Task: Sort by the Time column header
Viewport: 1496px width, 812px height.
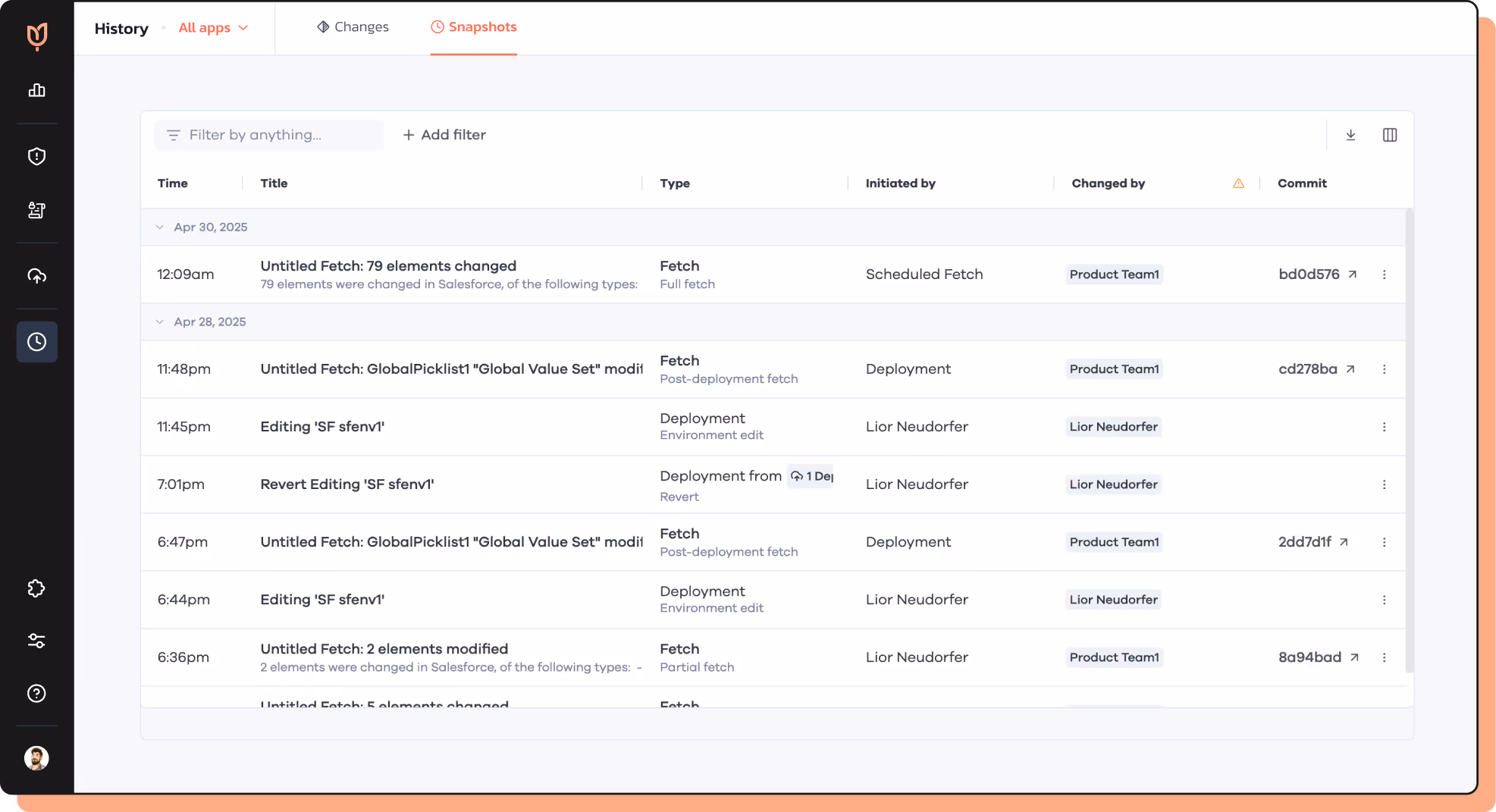Action: [173, 183]
